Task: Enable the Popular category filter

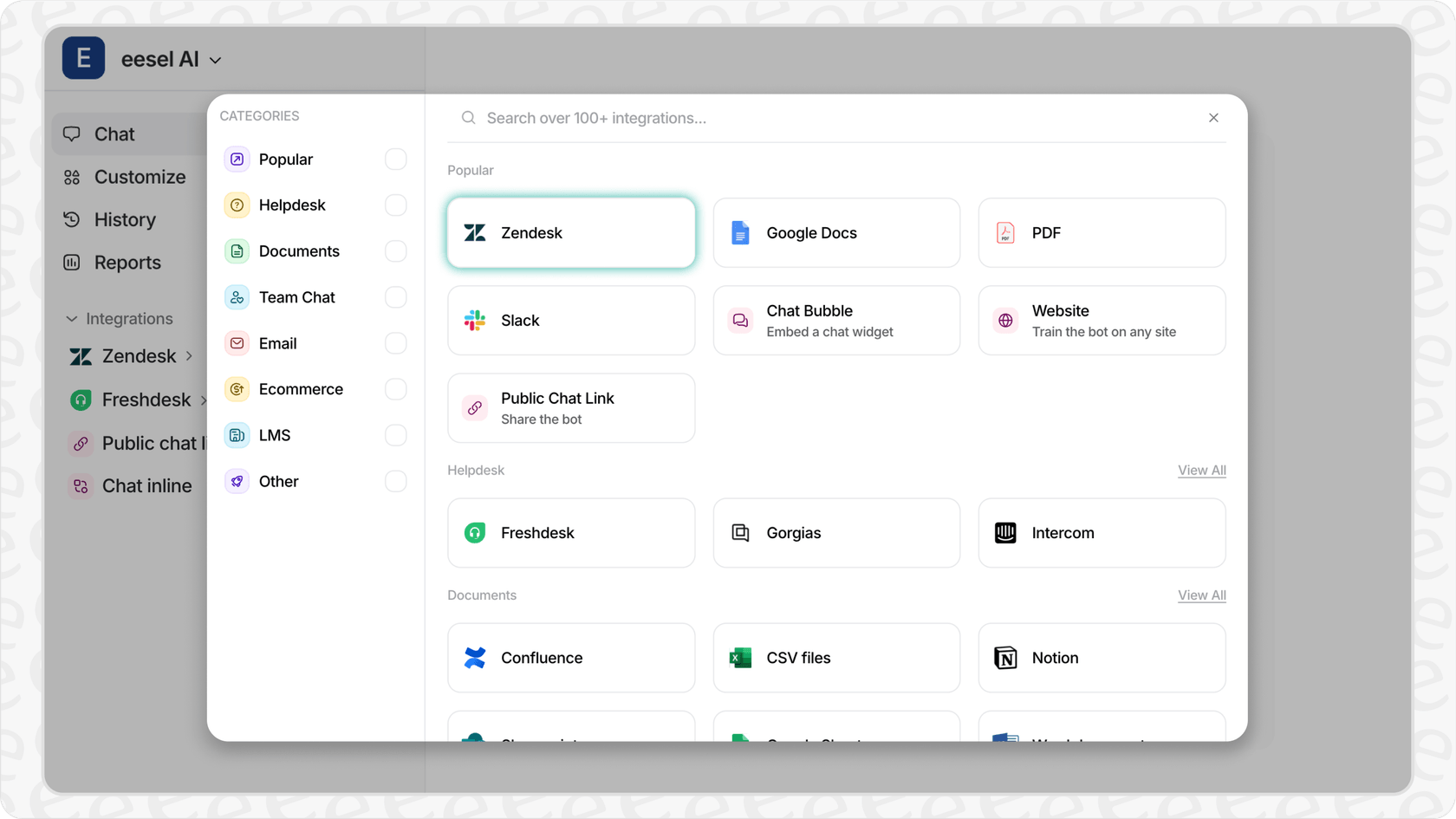Action: pos(395,159)
